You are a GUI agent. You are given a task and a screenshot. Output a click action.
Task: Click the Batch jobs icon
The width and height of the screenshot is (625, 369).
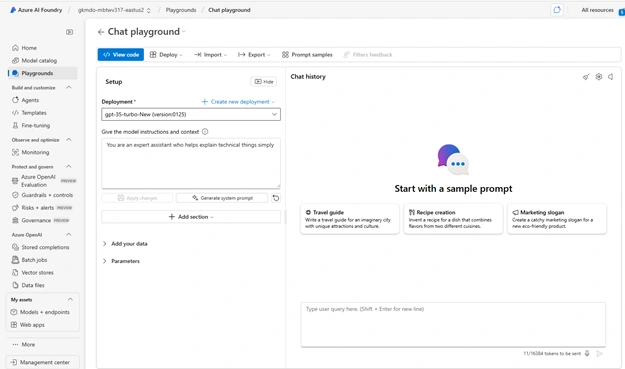[x=15, y=260]
